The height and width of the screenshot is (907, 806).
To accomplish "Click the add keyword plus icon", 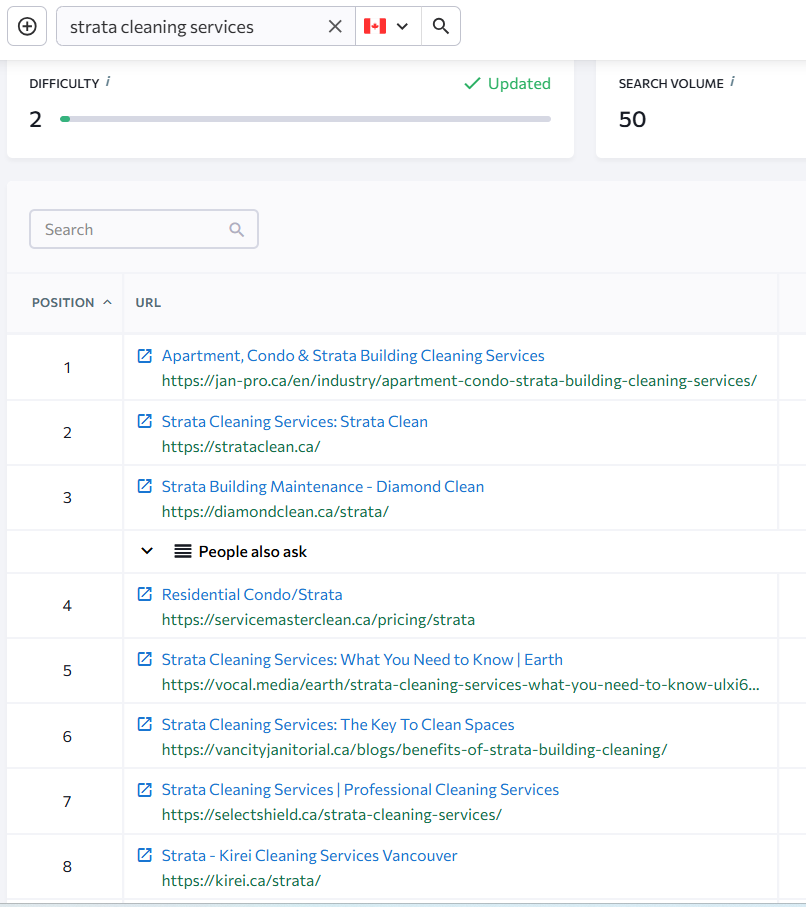I will 27,27.
